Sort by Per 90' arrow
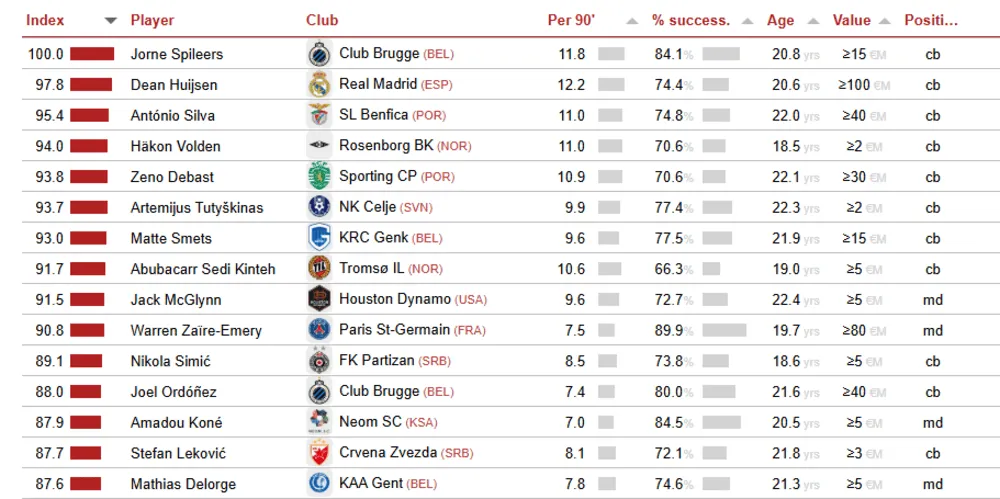 pyautogui.click(x=631, y=21)
